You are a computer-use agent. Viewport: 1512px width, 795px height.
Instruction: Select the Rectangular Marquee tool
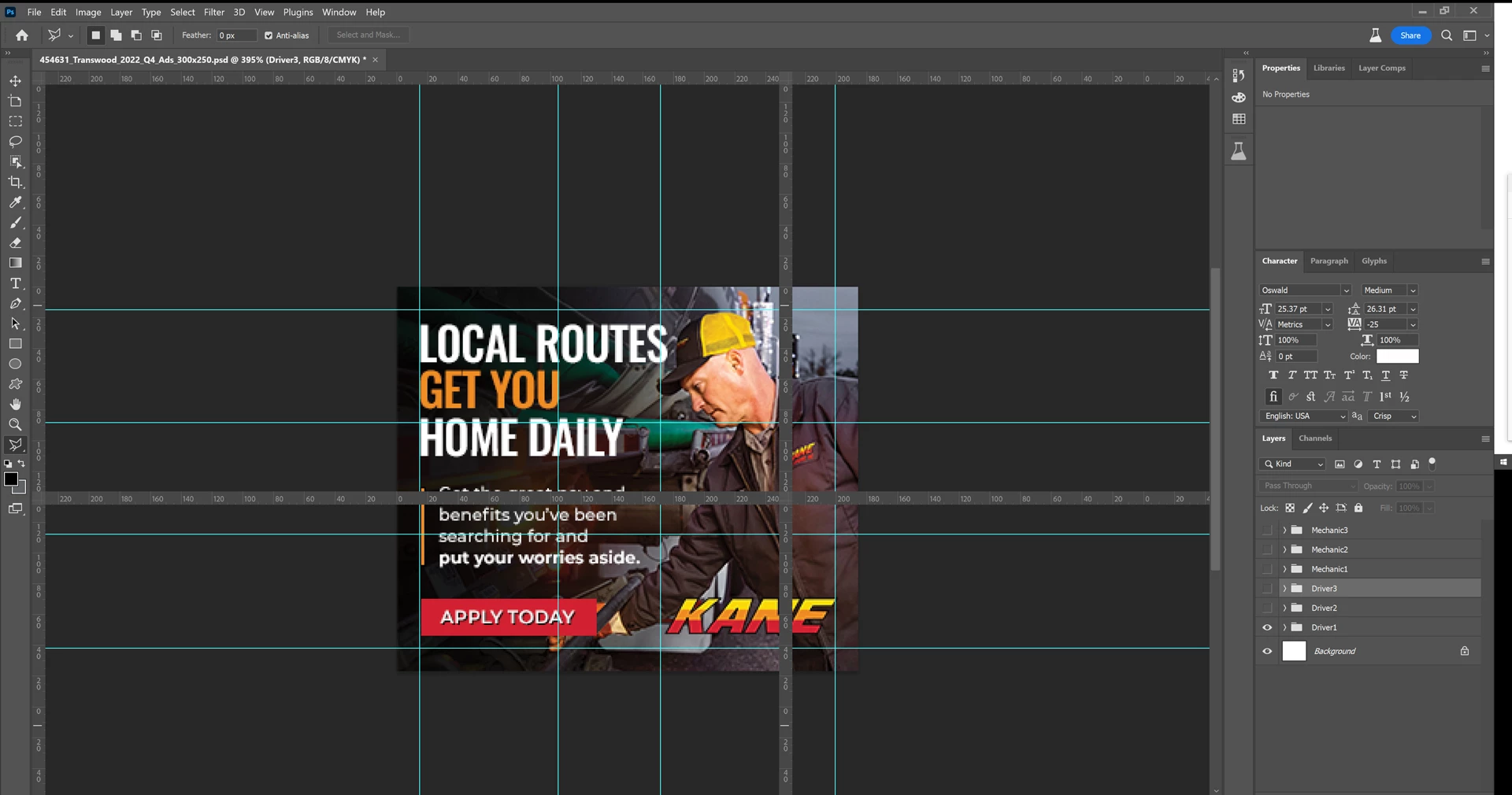[x=15, y=121]
